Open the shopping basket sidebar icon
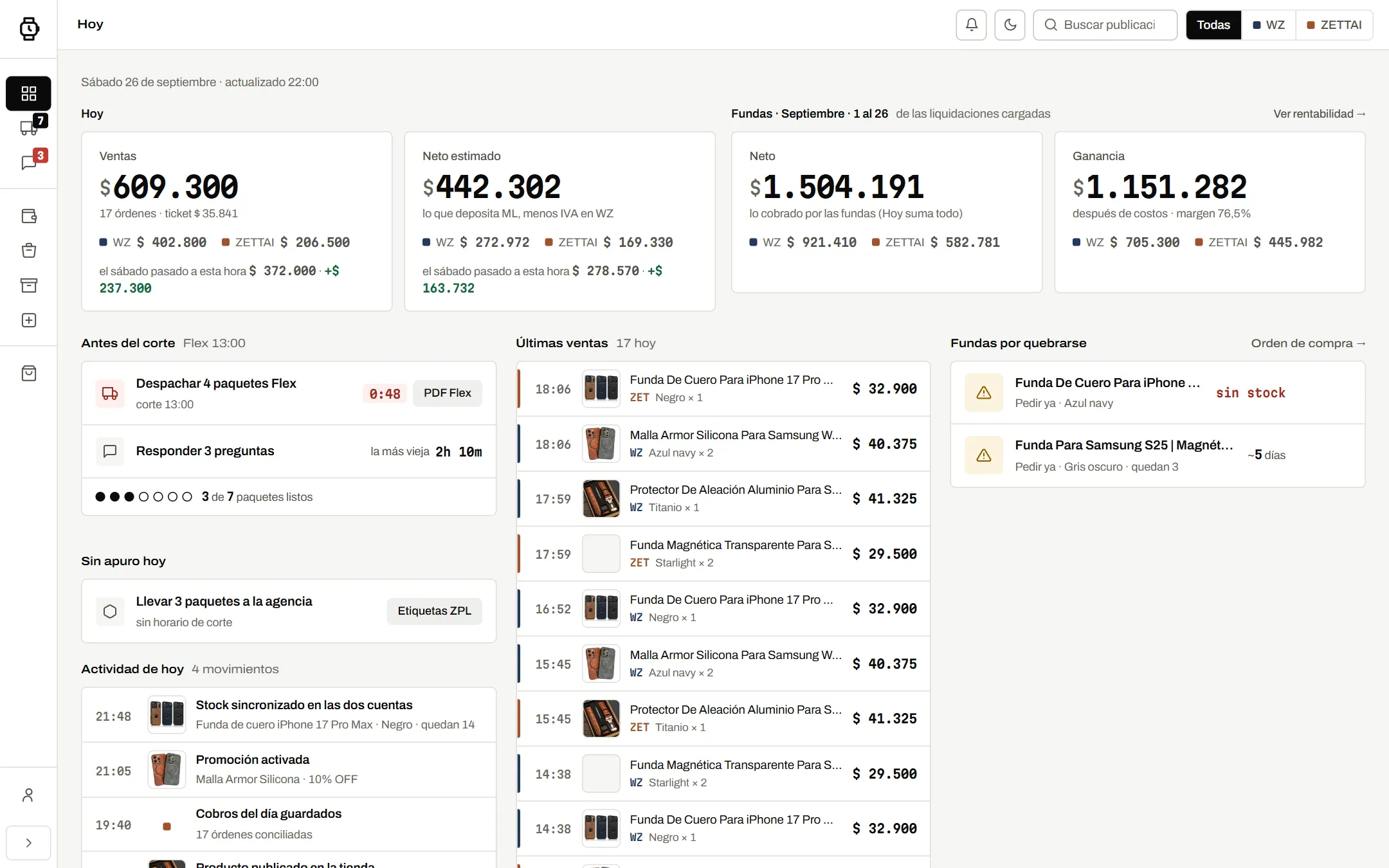Image resolution: width=1389 pixels, height=868 pixels. [28, 251]
